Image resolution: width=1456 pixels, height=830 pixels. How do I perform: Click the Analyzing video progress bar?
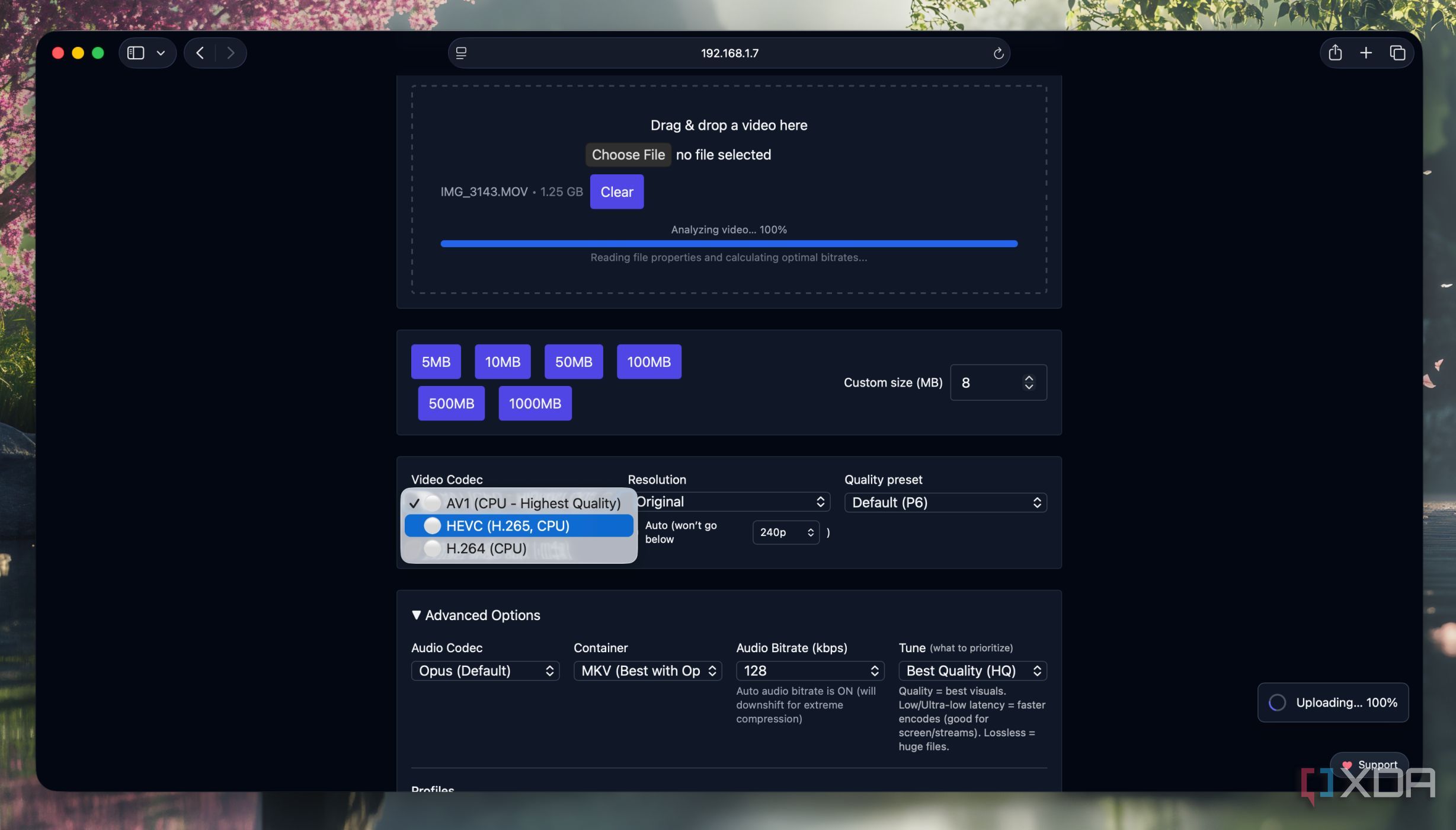tap(729, 244)
